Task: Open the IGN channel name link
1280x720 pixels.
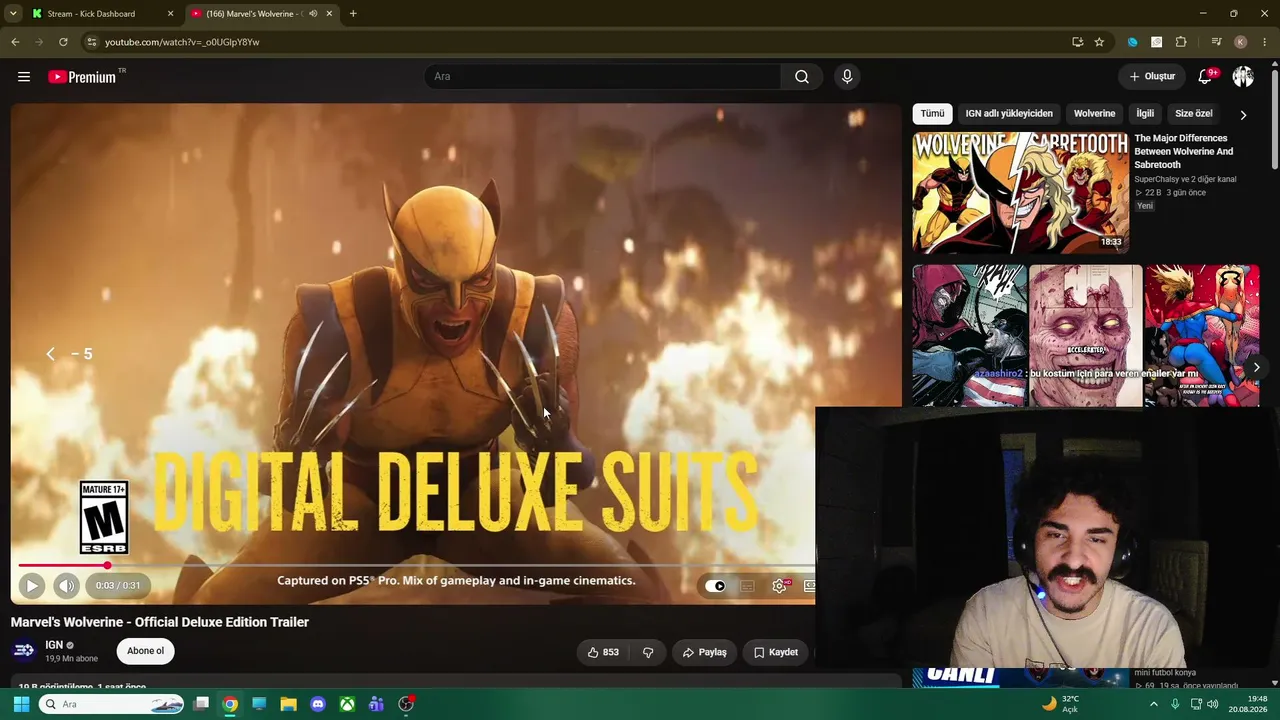Action: (54, 645)
